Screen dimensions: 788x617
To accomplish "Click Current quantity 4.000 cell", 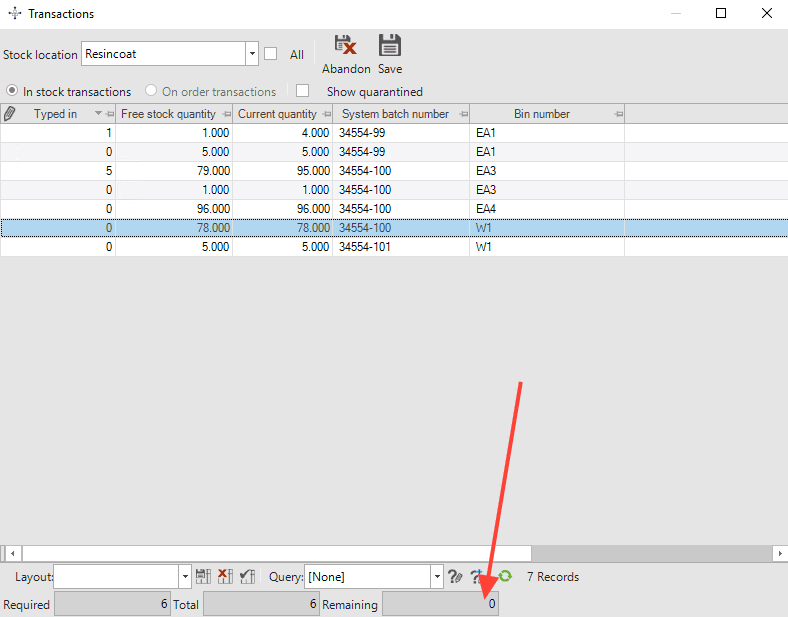I will [x=282, y=133].
